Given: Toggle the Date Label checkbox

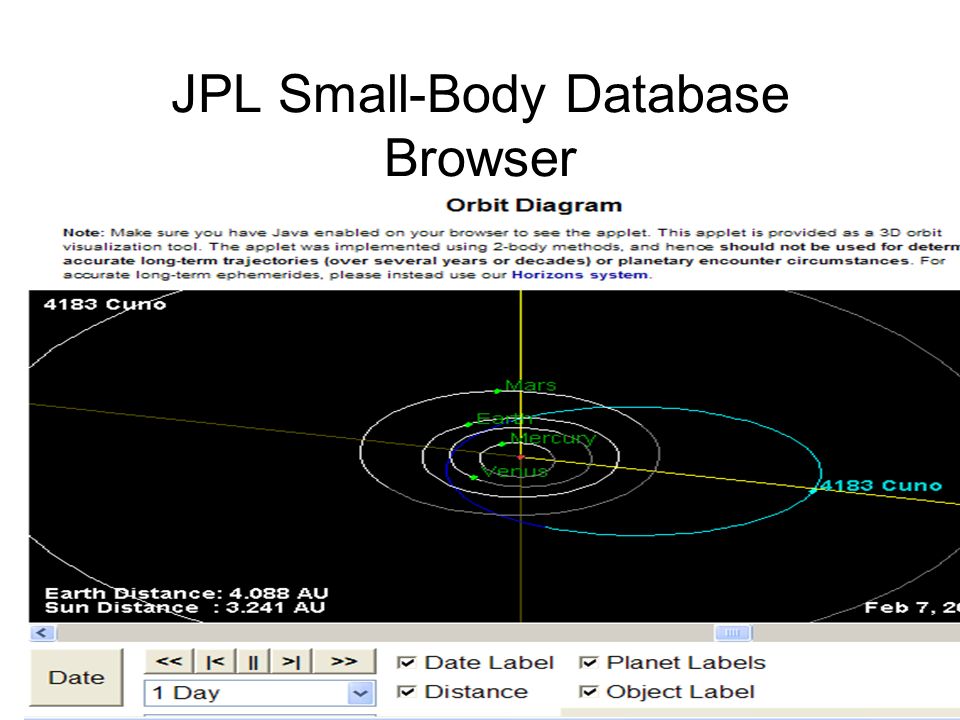Looking at the screenshot, I should pos(406,662).
